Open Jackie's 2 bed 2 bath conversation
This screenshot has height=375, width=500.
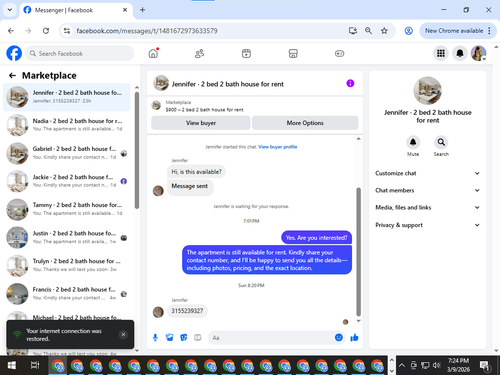tap(67, 181)
